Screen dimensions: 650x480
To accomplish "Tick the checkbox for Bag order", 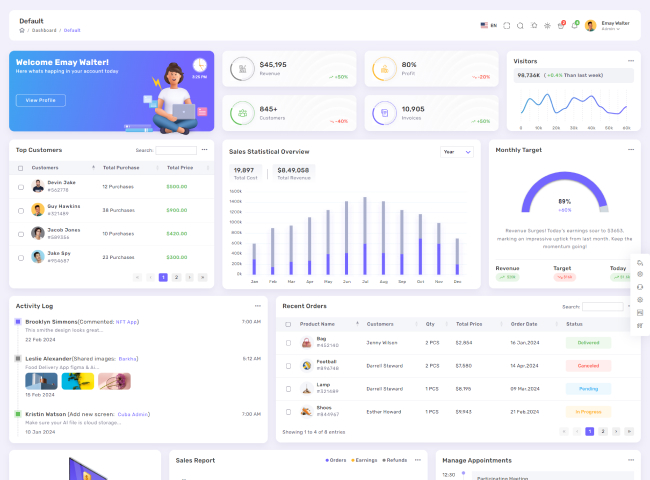I will click(x=289, y=342).
